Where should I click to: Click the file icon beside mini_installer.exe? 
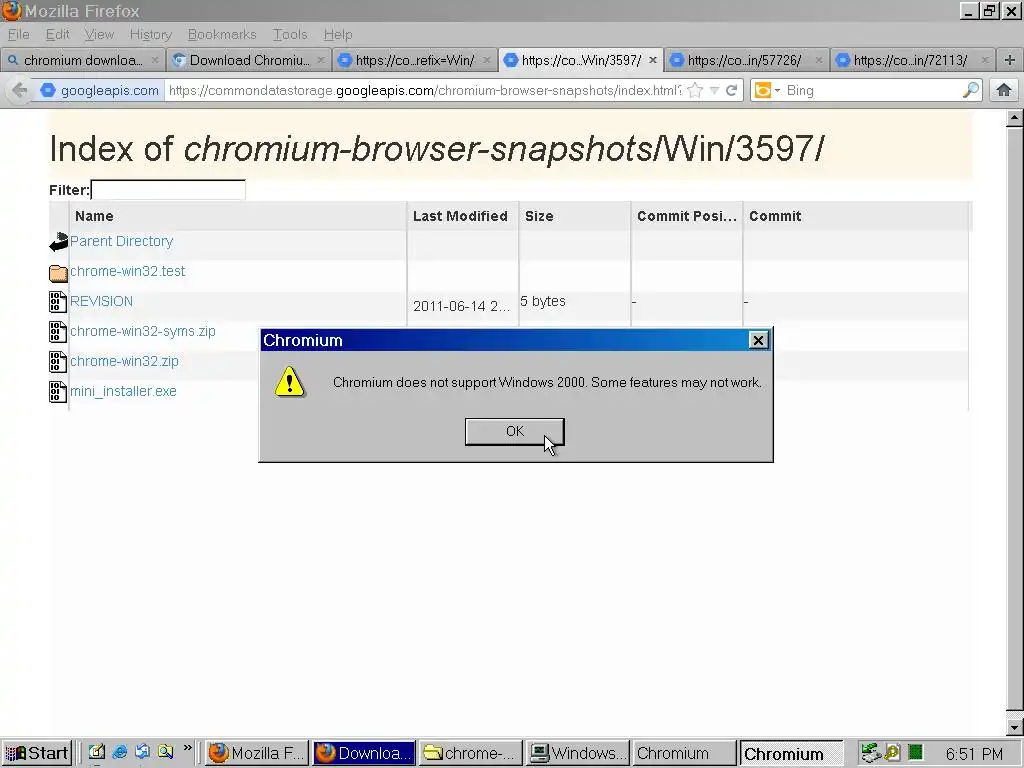tap(58, 392)
